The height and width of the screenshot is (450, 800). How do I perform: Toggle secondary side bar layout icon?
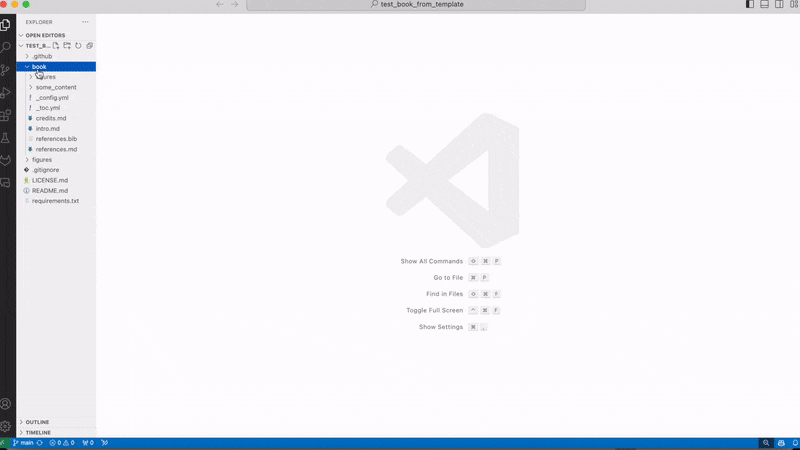779,4
